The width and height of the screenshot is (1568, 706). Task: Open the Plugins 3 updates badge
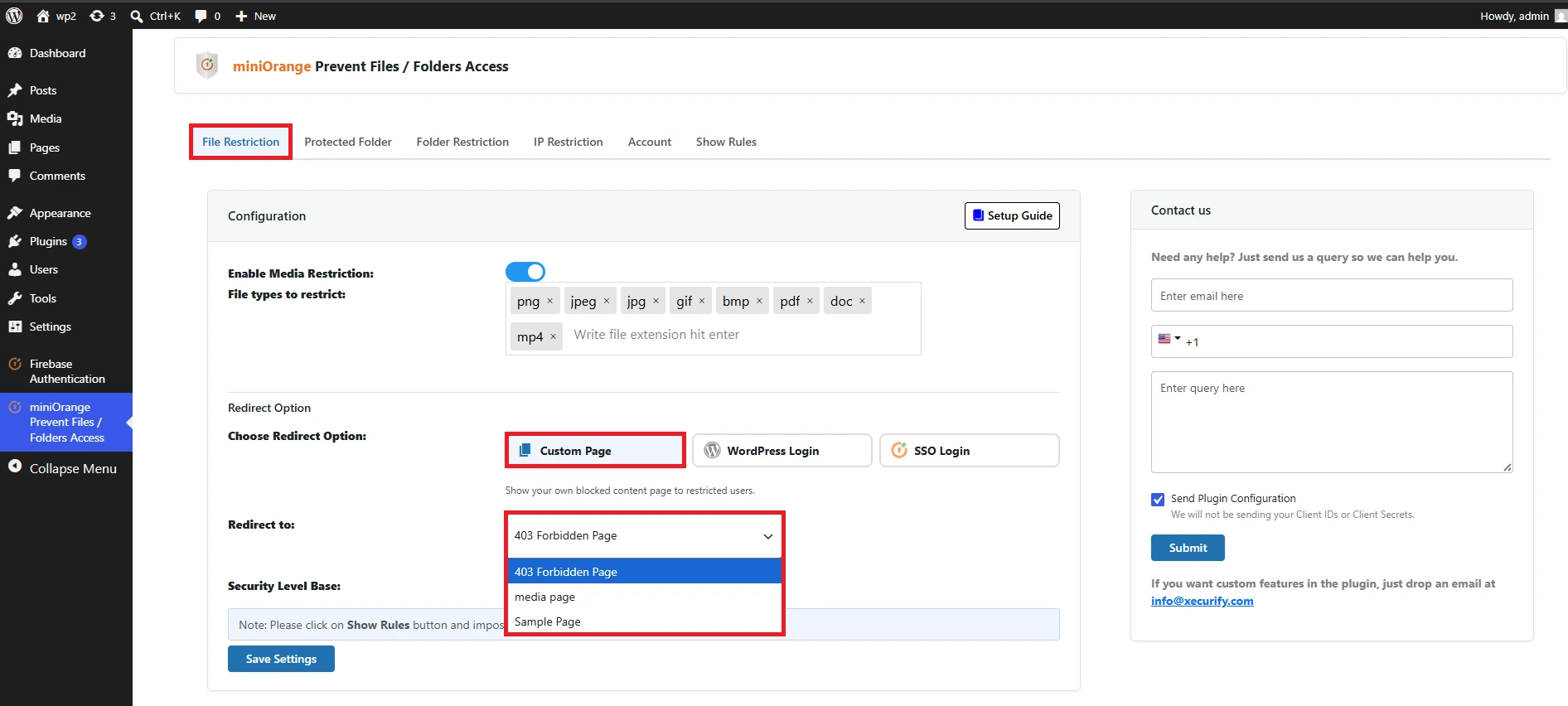(x=79, y=242)
